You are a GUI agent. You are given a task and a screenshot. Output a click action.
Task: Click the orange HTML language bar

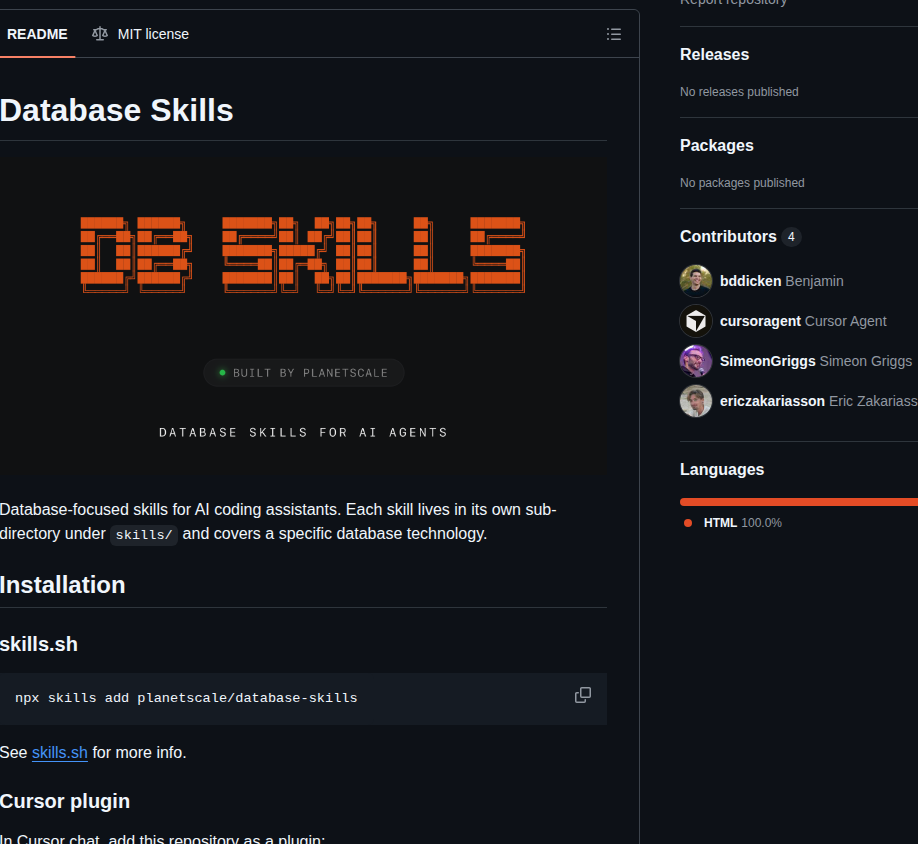tap(799, 502)
